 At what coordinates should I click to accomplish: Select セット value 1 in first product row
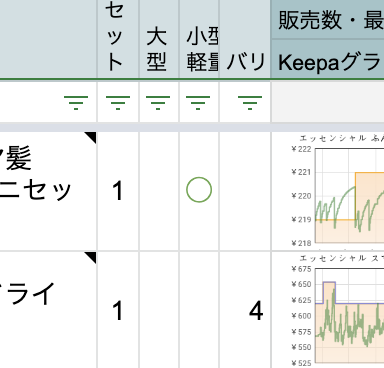click(x=118, y=191)
